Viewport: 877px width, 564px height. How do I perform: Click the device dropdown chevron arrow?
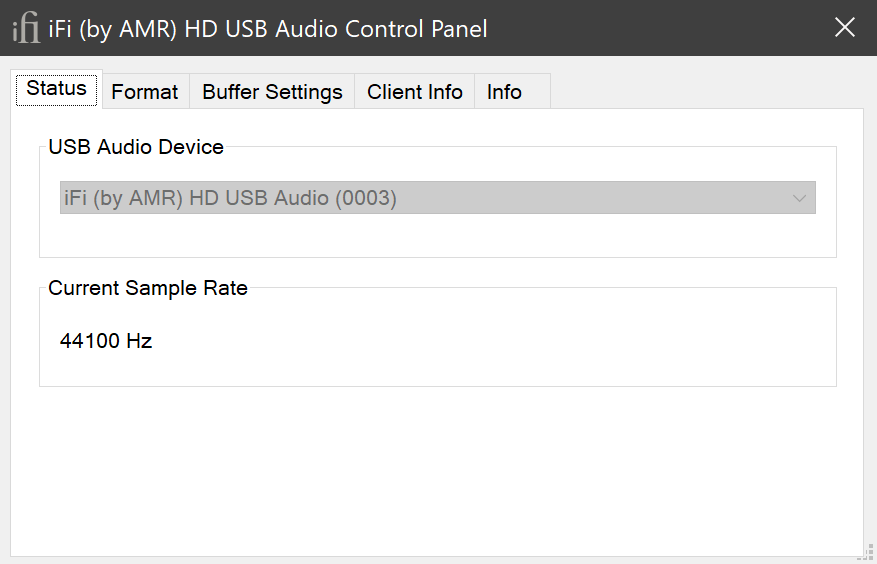[x=799, y=198]
